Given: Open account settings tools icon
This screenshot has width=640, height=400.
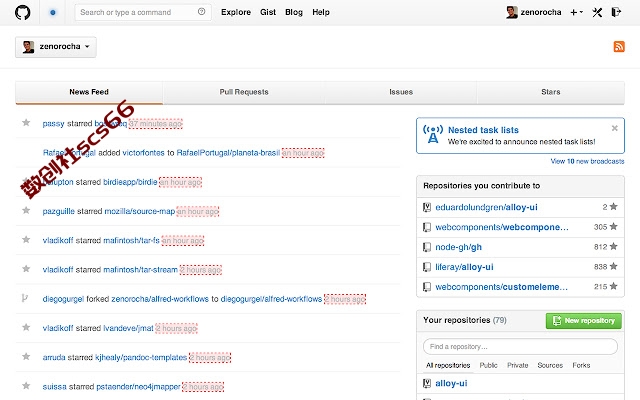Looking at the screenshot, I should point(597,12).
